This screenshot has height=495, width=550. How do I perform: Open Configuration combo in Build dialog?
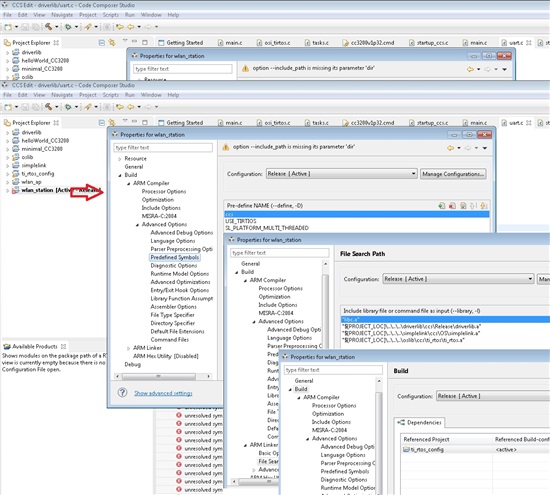click(493, 396)
